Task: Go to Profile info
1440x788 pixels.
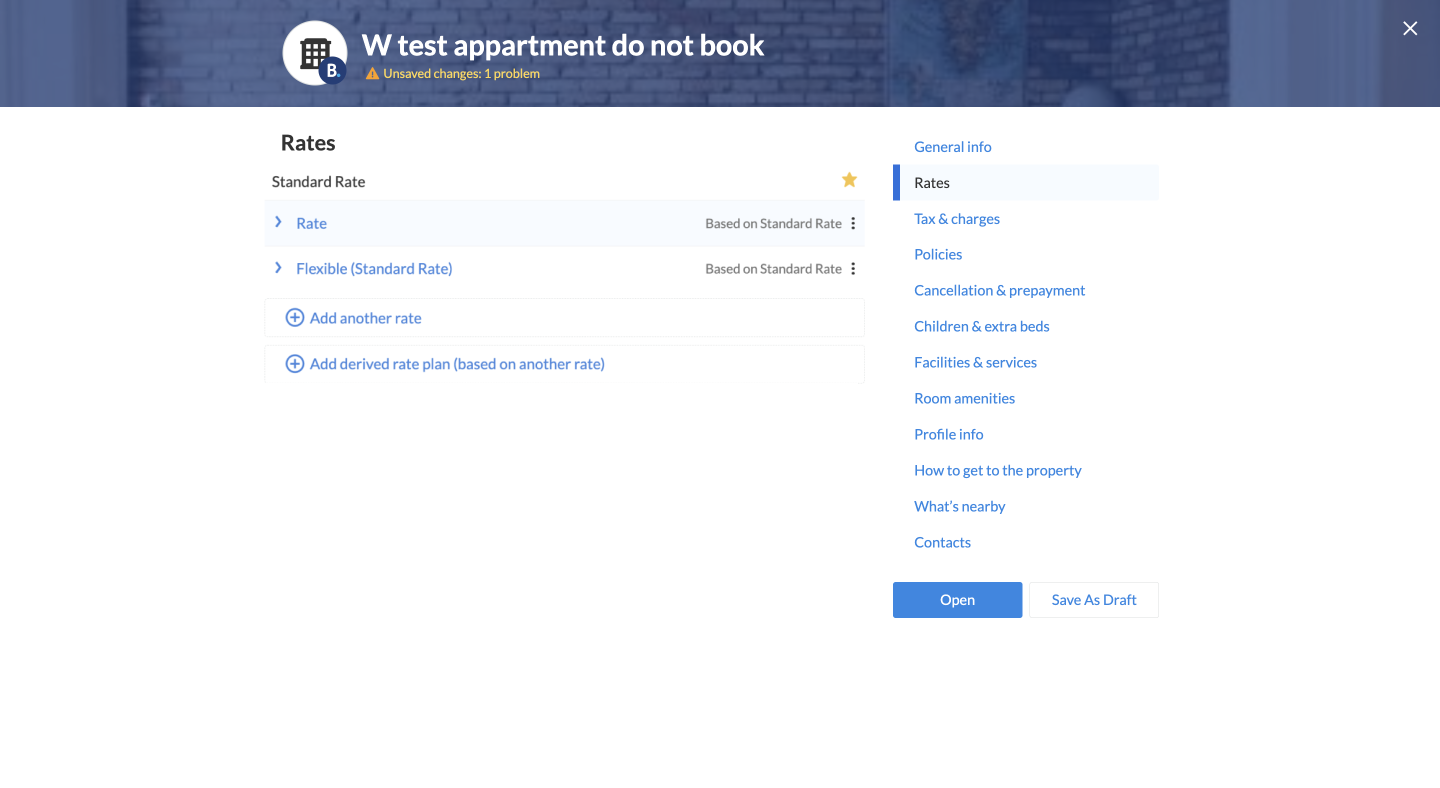Action: point(949,435)
